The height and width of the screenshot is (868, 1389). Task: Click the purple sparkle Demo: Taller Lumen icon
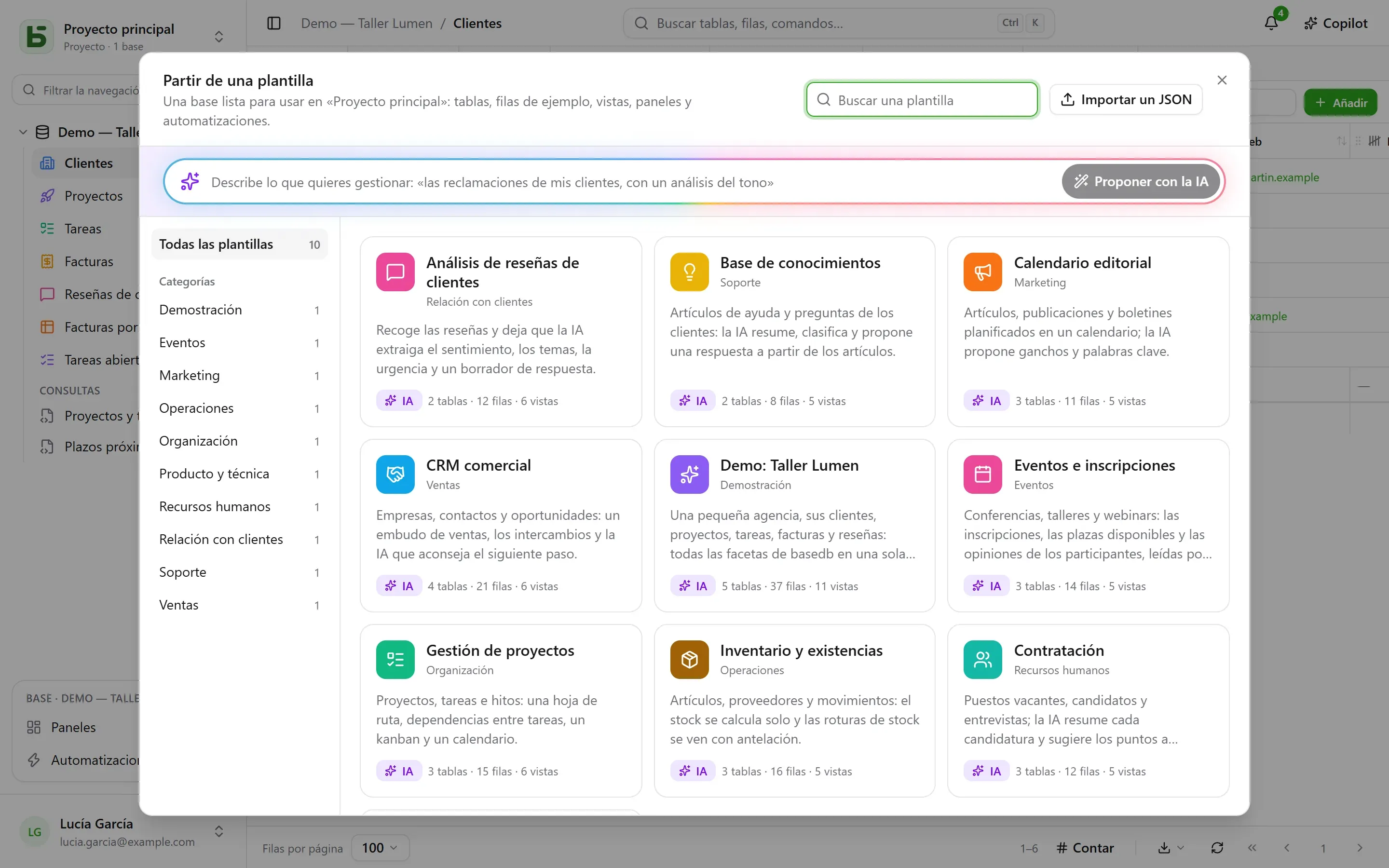(689, 474)
